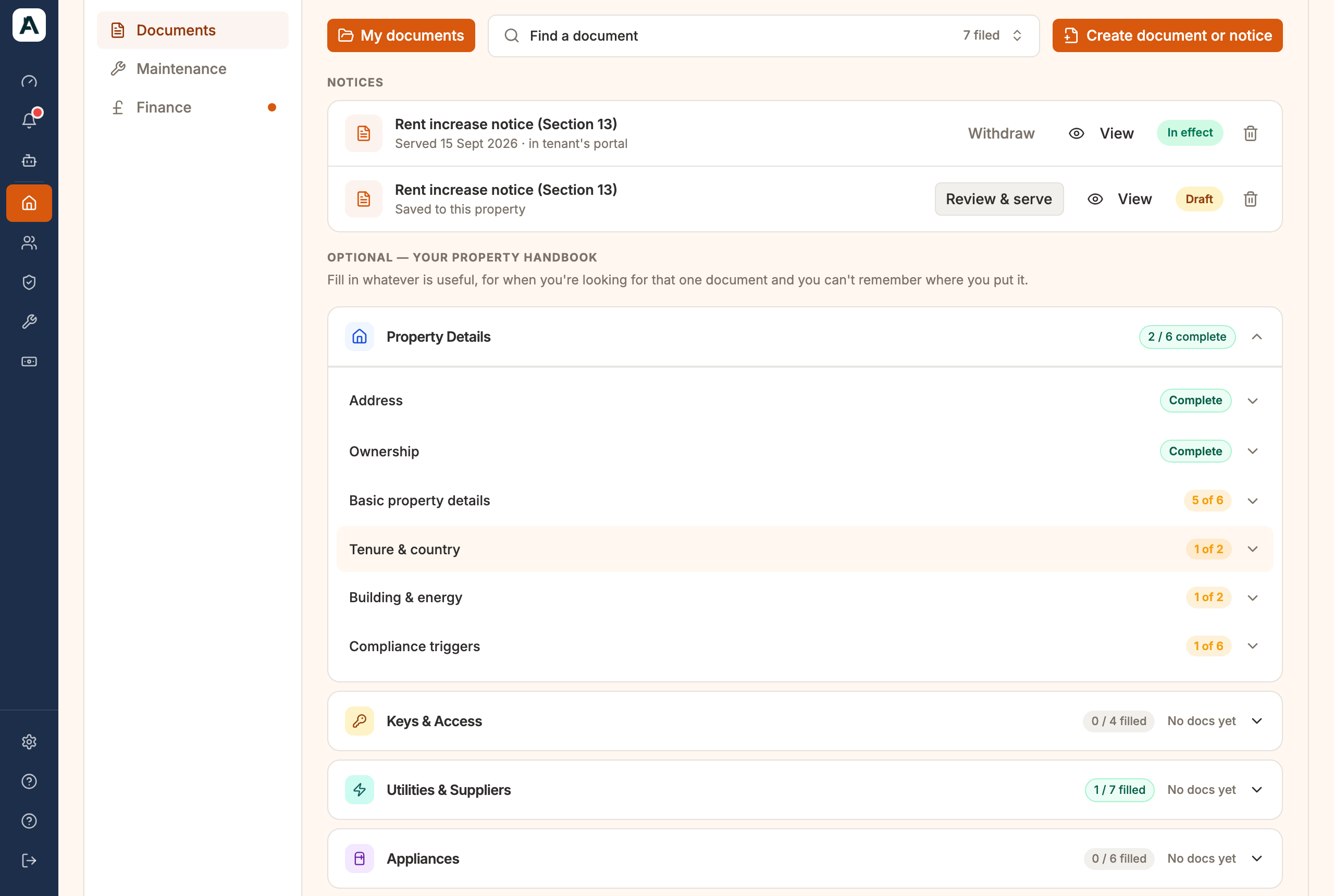
Task: Click the 0 / 6 filled badge
Action: pos(1118,858)
